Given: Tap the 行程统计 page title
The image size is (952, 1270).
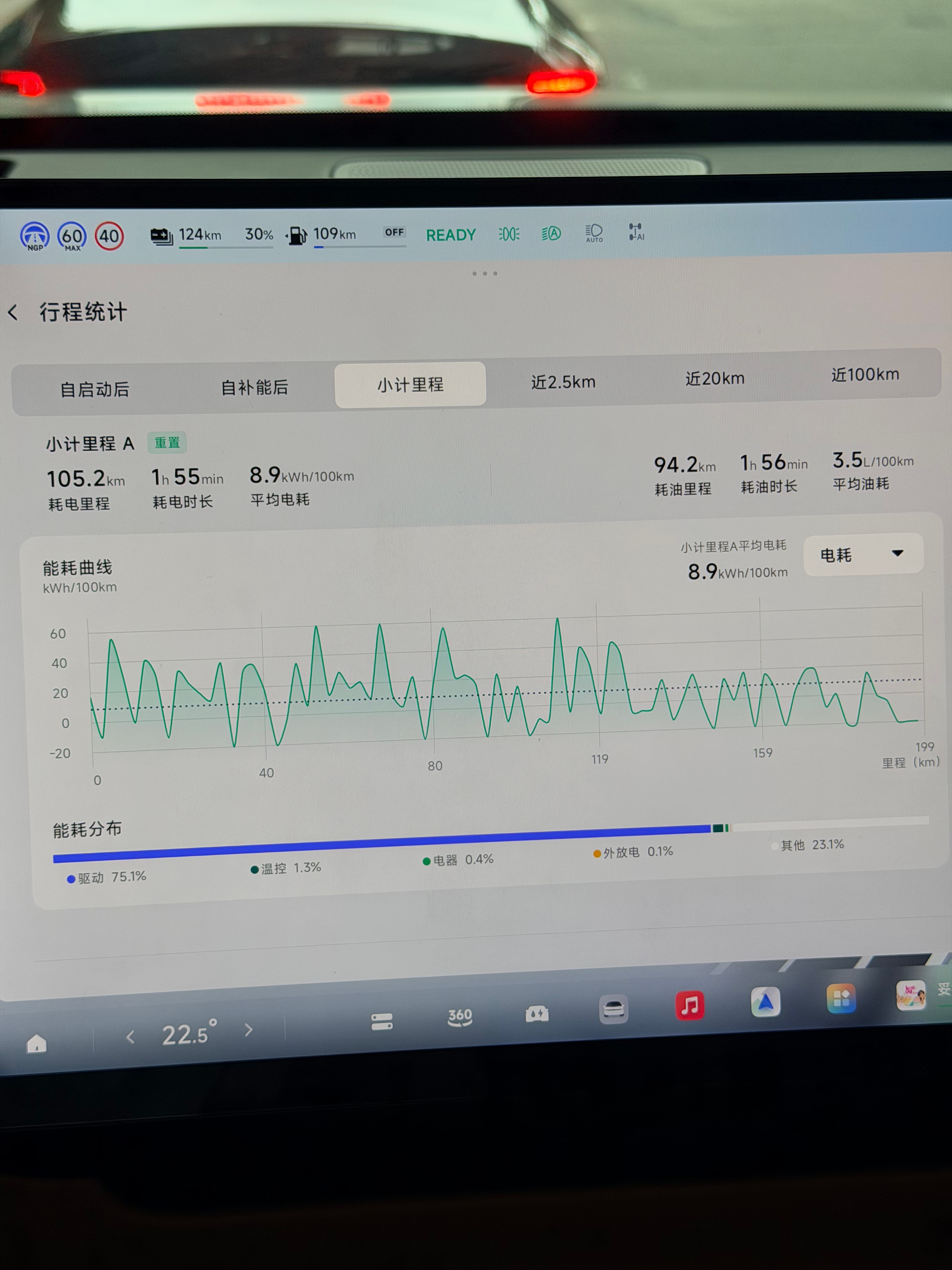Looking at the screenshot, I should pyautogui.click(x=83, y=312).
